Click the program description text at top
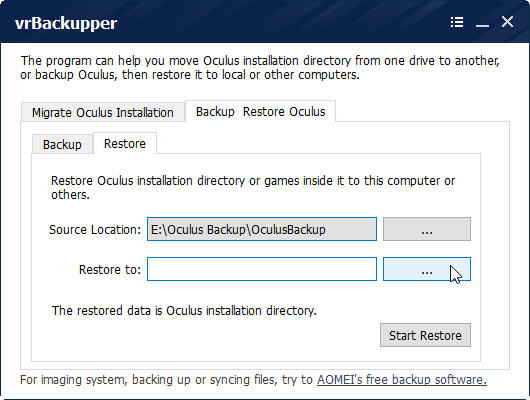Image resolution: width=530 pixels, height=400 pixels. [260, 68]
